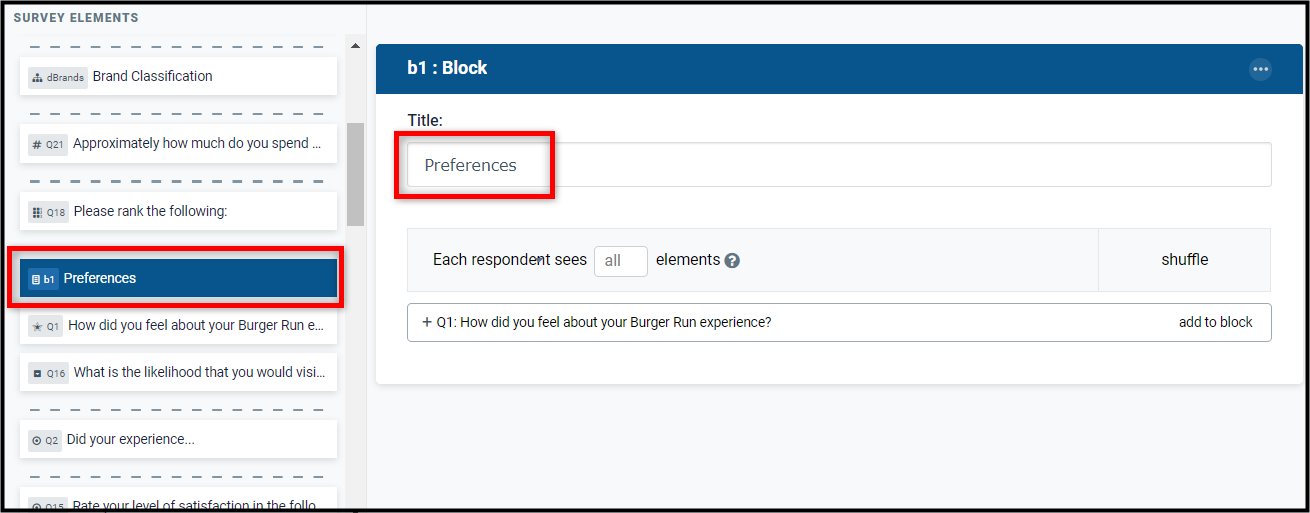Click the survey elements scrollbar thumb

point(355,174)
